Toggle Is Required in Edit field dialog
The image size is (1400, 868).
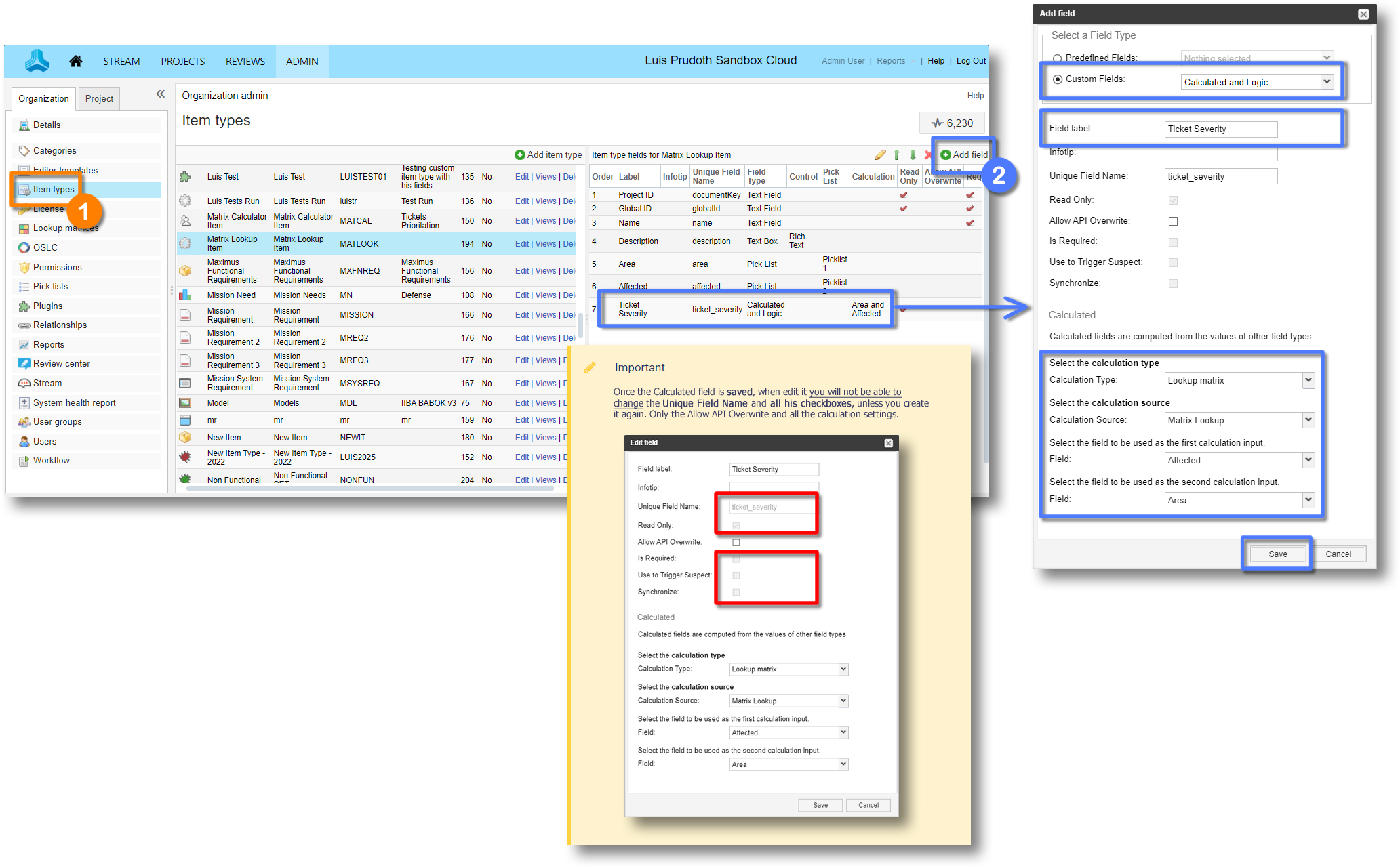736,559
